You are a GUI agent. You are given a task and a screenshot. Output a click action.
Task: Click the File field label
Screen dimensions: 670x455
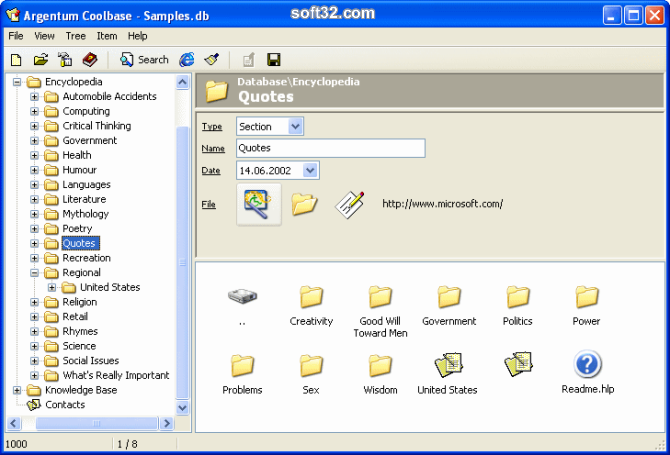[209, 204]
